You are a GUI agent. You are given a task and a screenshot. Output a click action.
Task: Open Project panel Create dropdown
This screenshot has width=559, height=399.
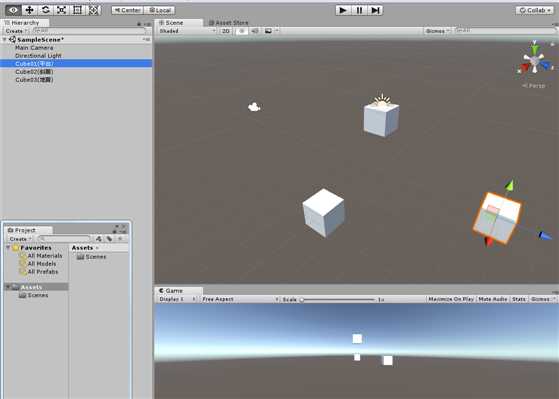point(20,239)
